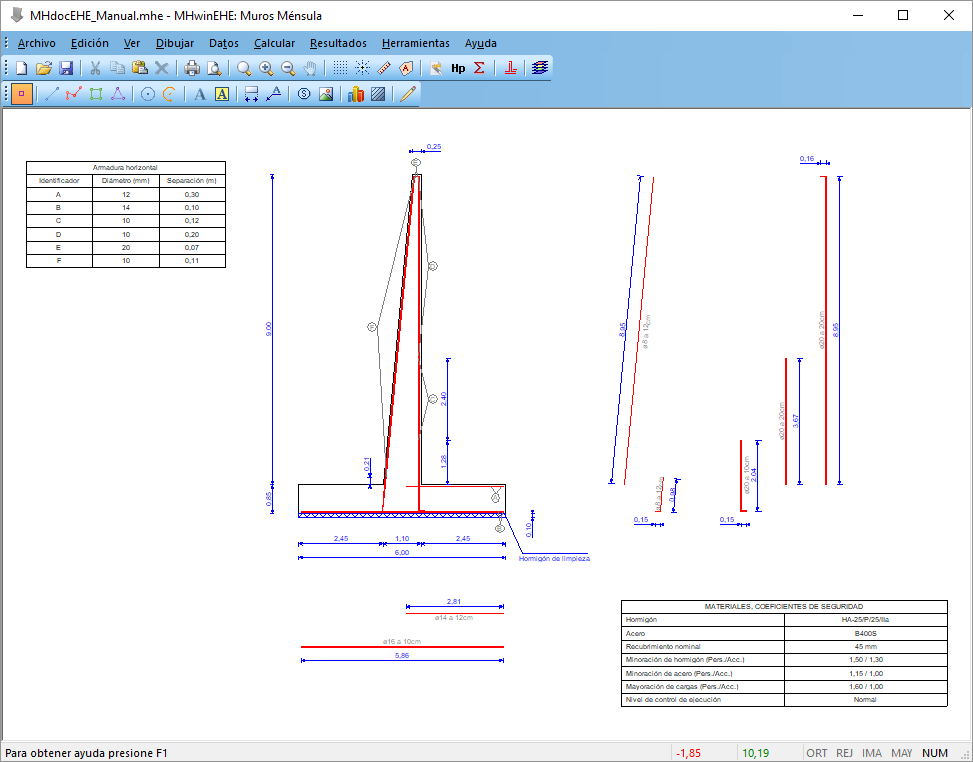Select the leader annotation arrow tool
The height and width of the screenshot is (762, 973).
click(274, 94)
